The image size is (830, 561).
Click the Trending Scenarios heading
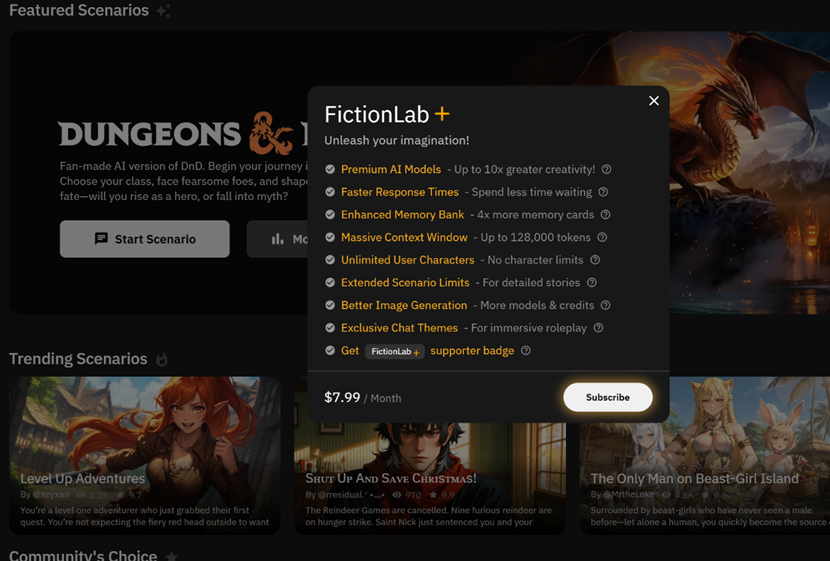[78, 359]
